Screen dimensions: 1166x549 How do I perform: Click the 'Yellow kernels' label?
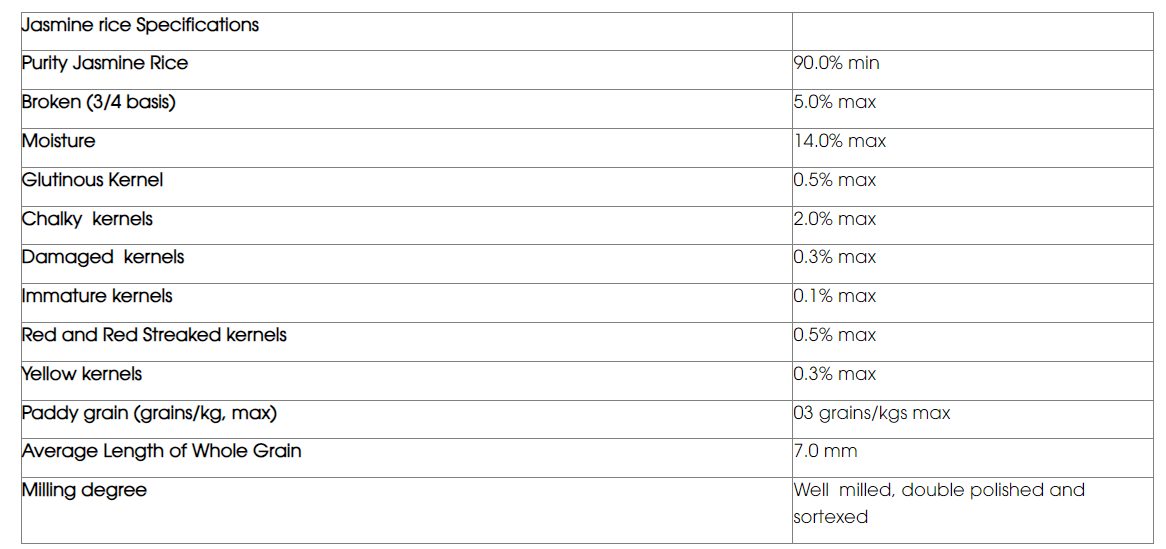click(82, 374)
